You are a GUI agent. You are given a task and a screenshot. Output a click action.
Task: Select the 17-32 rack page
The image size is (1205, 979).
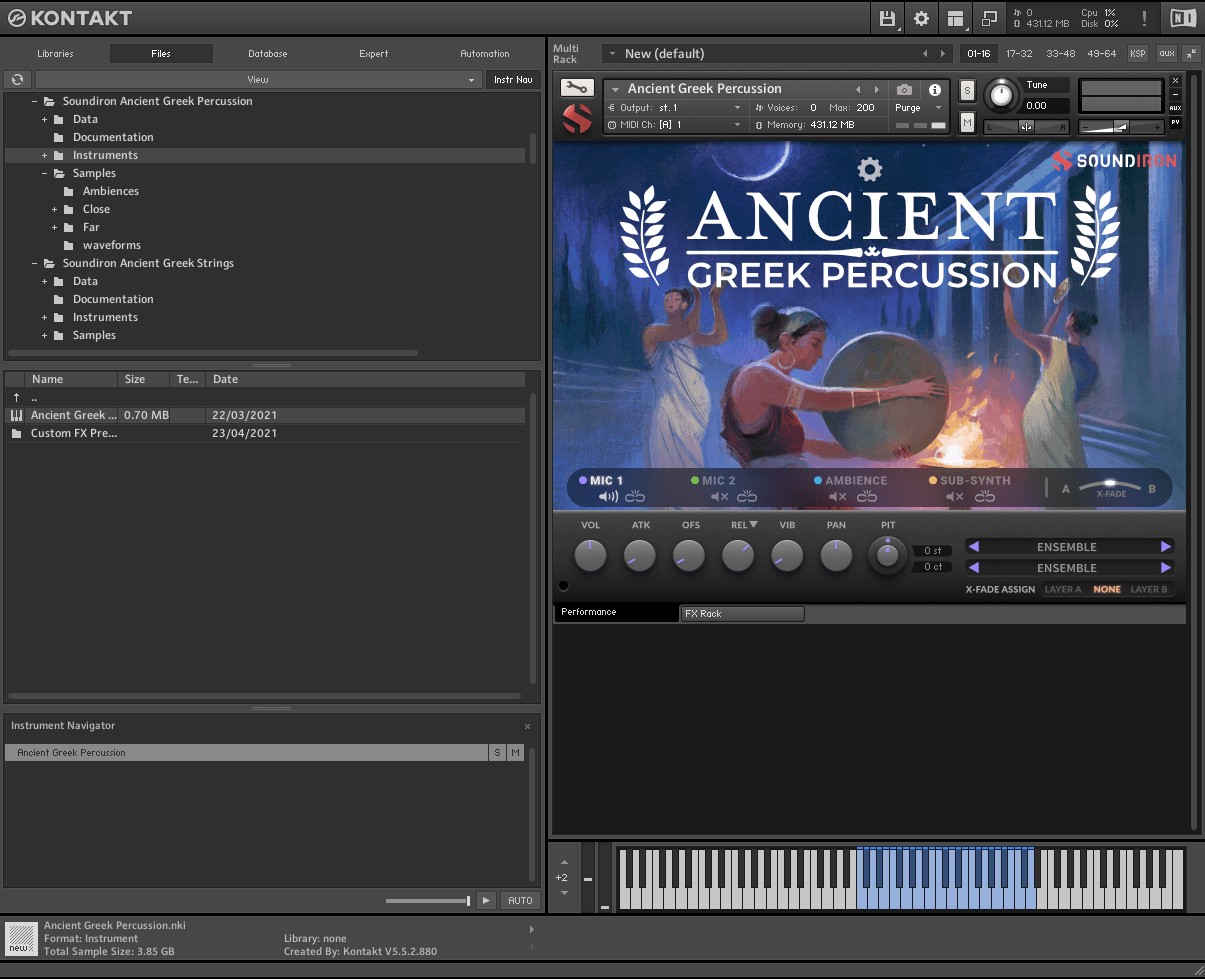click(x=1019, y=54)
